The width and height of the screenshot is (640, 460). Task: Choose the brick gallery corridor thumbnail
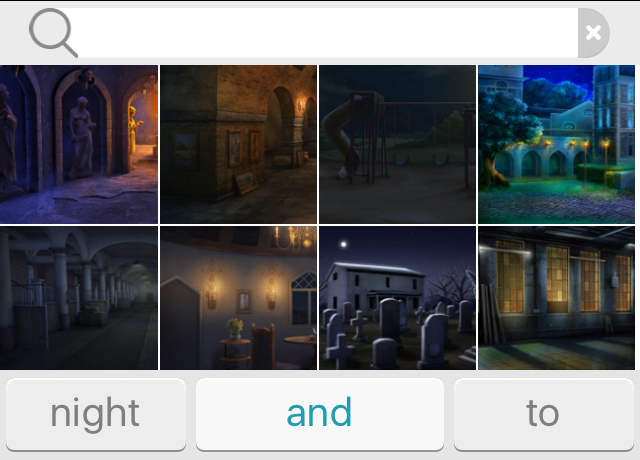[x=238, y=144]
